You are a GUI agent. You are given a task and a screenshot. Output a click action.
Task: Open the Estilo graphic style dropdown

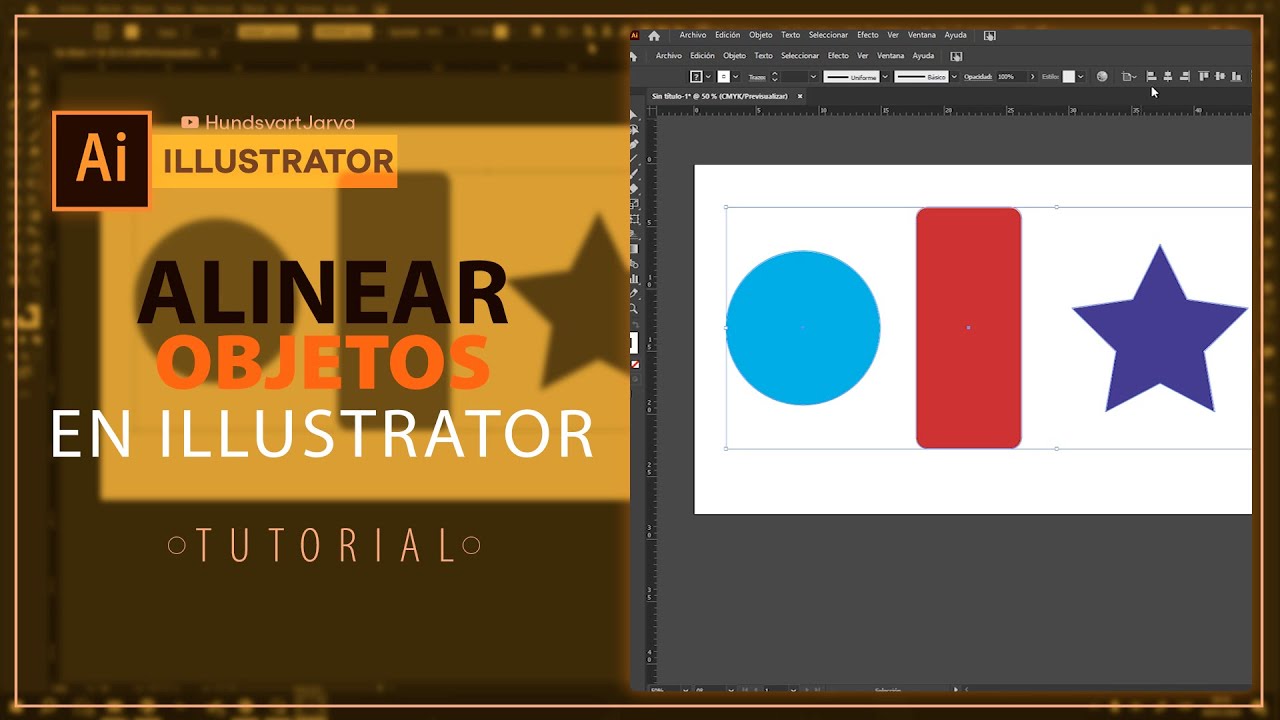(x=1080, y=76)
